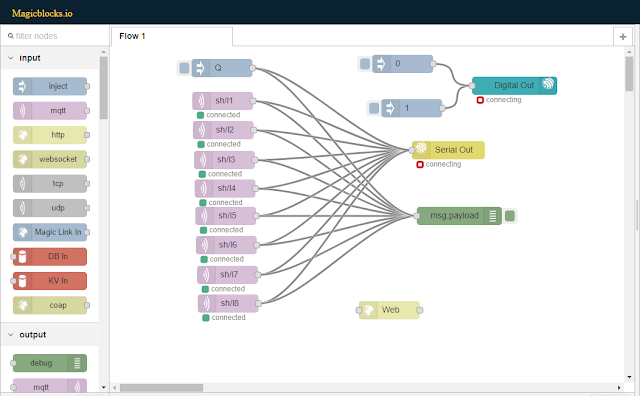Select the sh/l6 mqtt node
Image resolution: width=640 pixels, height=396 pixels.
tap(227, 245)
